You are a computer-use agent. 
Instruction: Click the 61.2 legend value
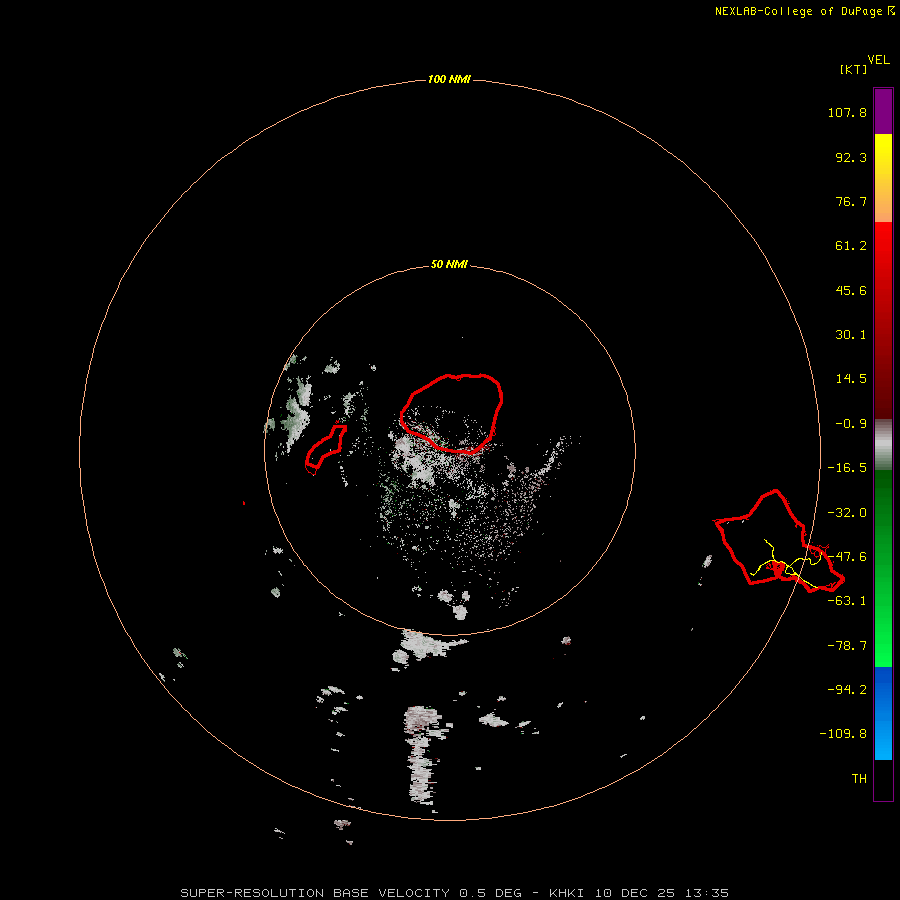851,246
